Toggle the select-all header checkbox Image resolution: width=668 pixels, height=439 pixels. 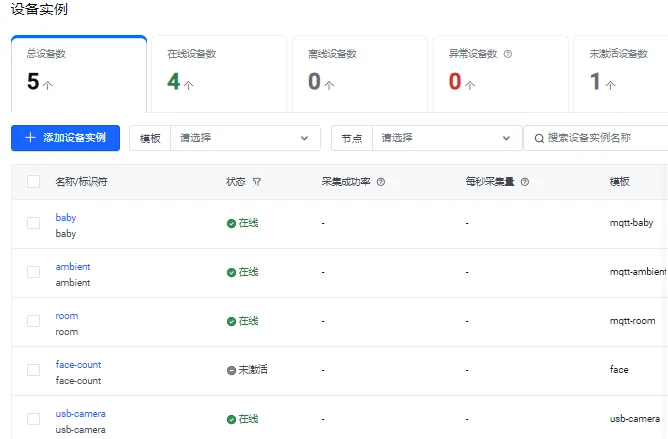click(x=33, y=182)
